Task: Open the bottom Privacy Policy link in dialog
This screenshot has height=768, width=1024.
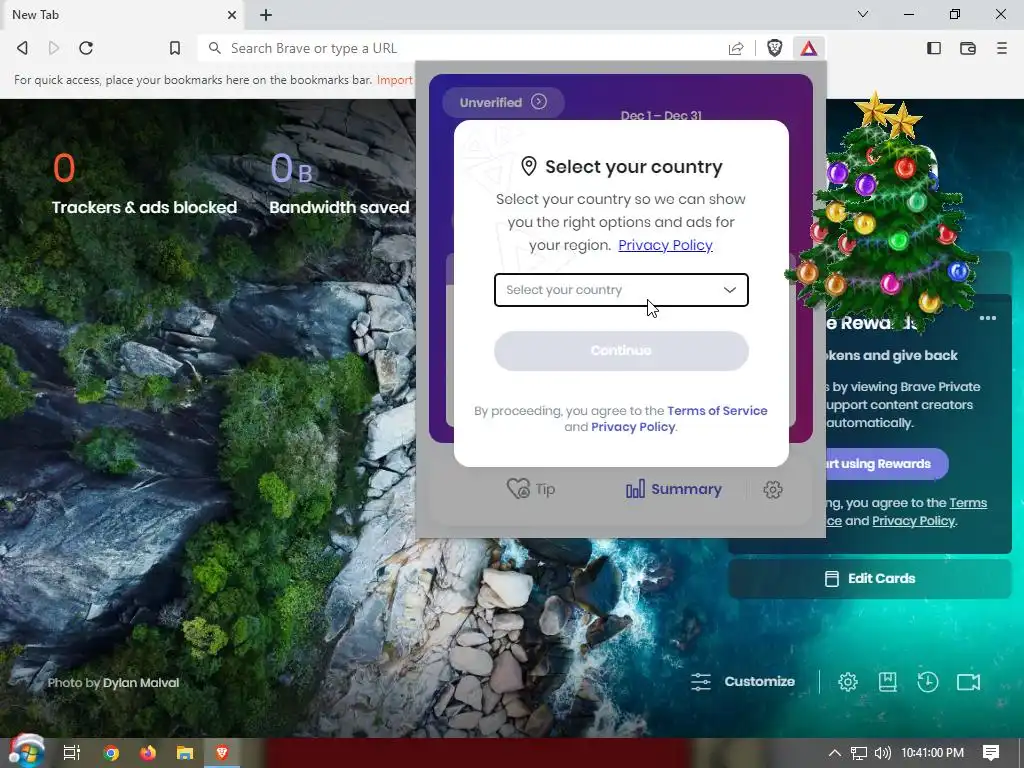Action: point(633,427)
